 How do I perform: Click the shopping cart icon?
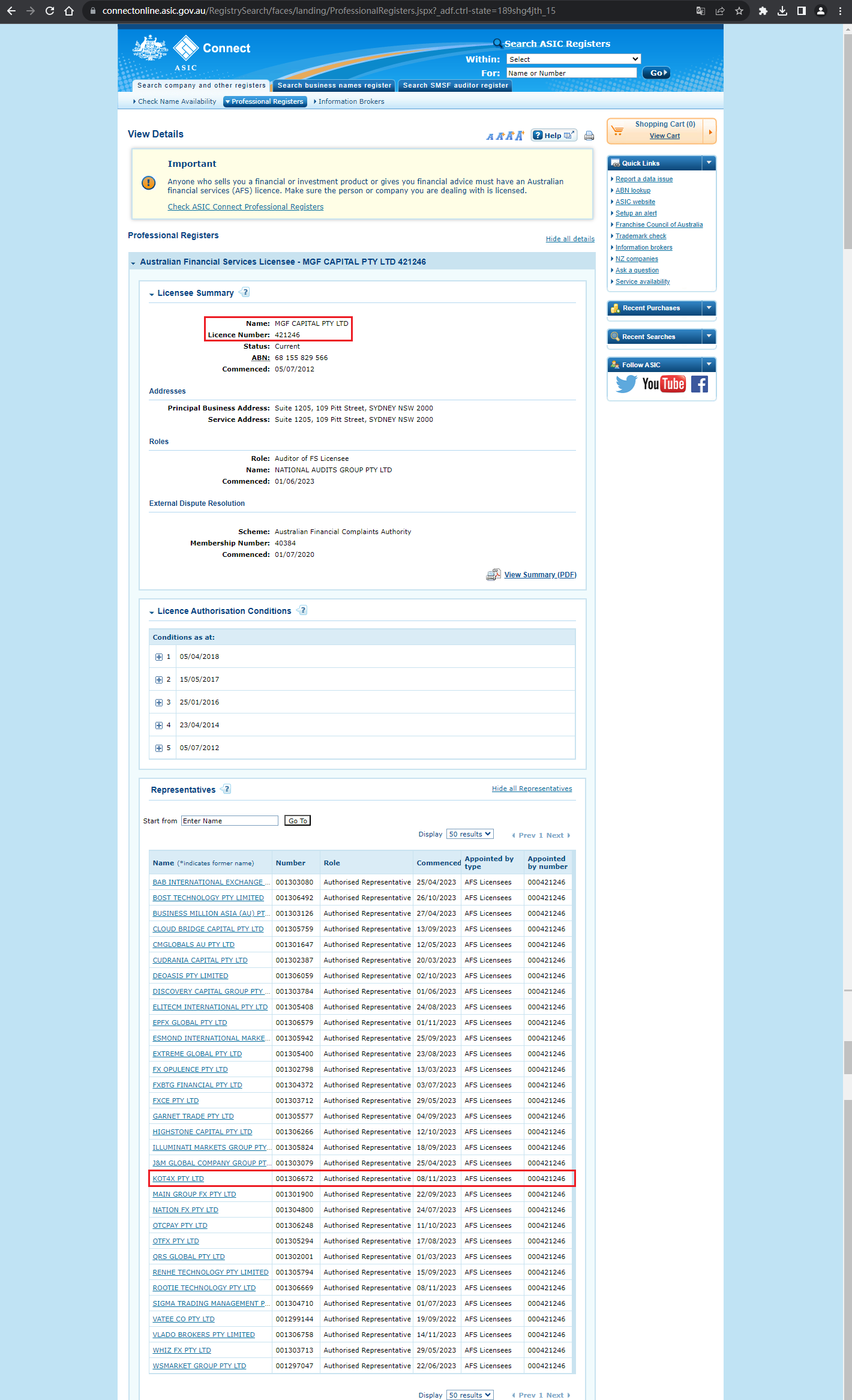[x=617, y=130]
